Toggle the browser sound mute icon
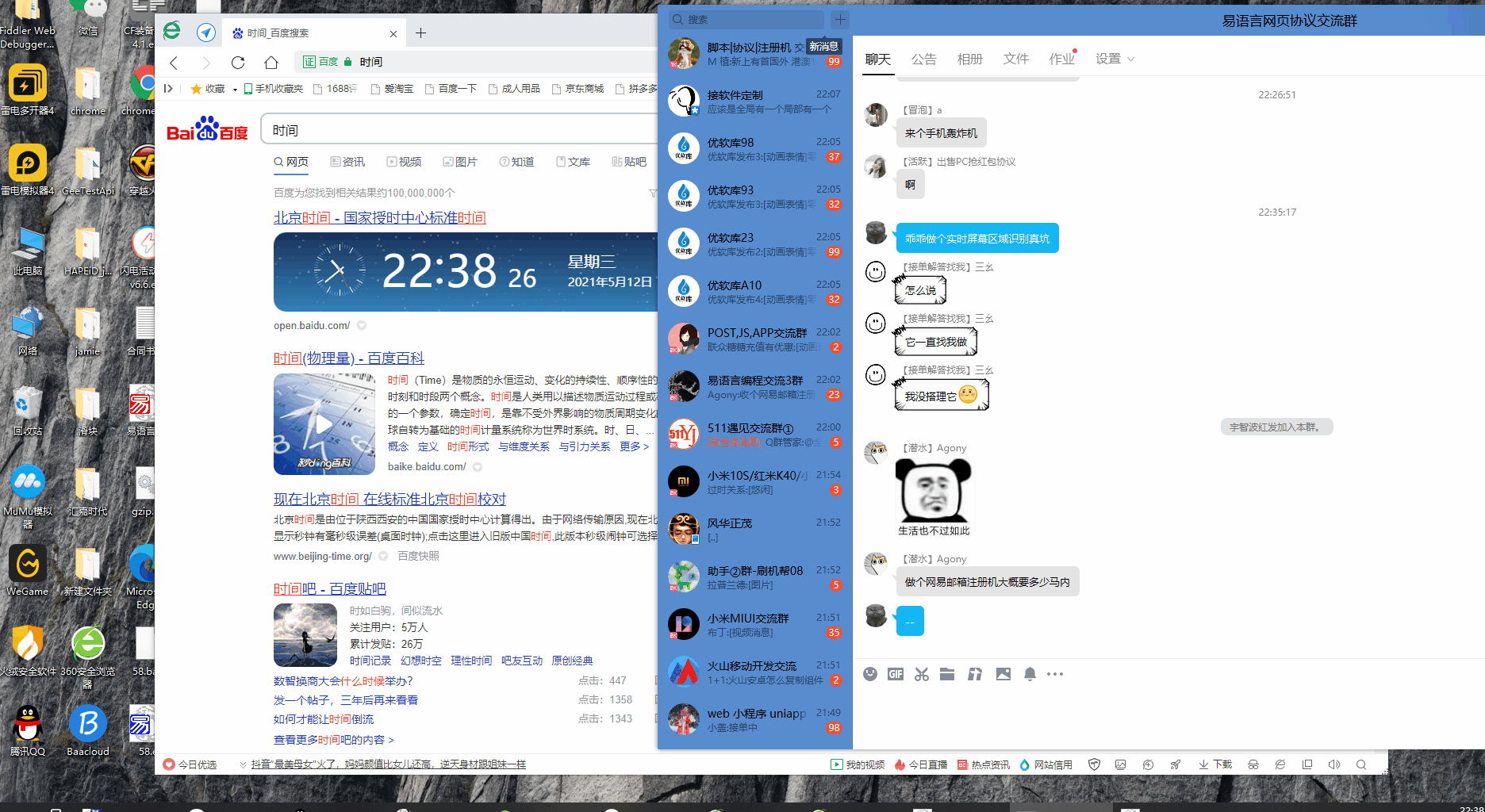 (x=1334, y=764)
